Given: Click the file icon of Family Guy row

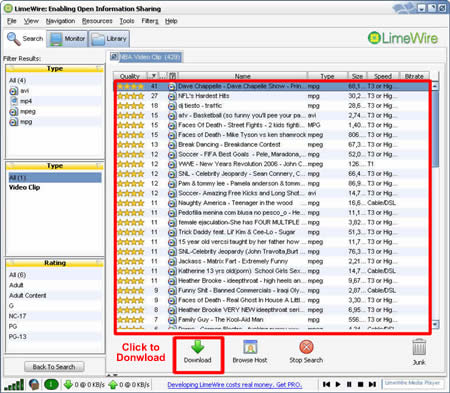Looking at the screenshot, I should tap(172, 320).
